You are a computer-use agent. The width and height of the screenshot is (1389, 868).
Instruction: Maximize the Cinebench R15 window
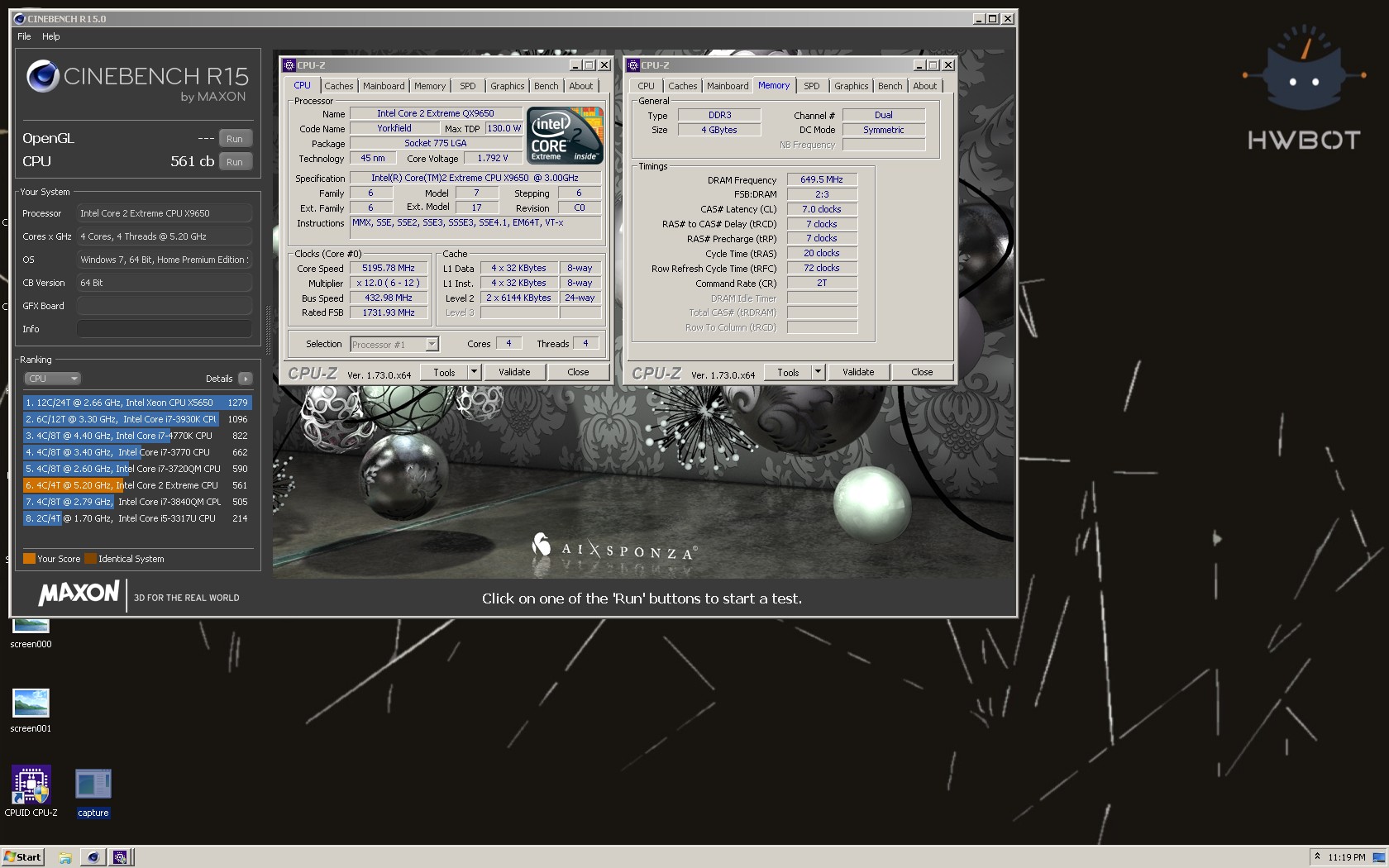point(993,19)
